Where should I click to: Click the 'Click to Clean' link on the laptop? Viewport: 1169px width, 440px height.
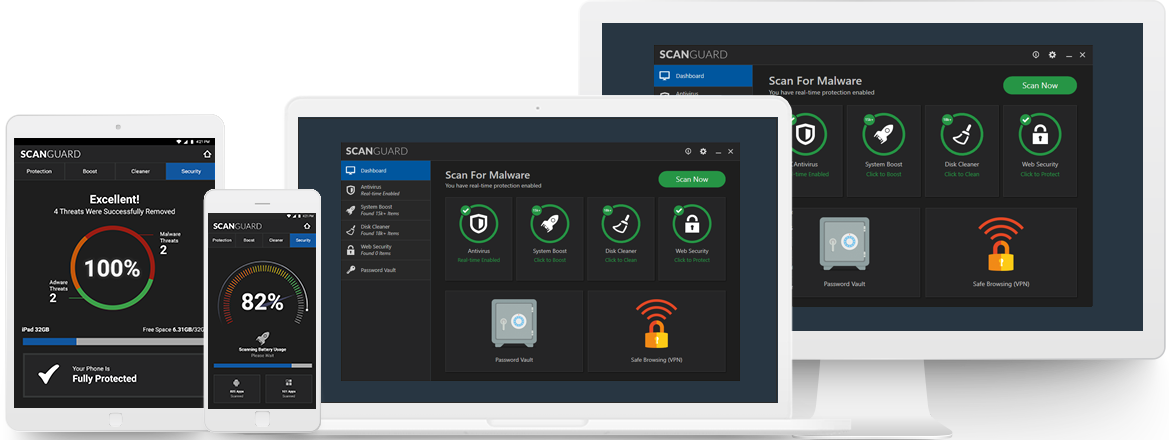620,260
